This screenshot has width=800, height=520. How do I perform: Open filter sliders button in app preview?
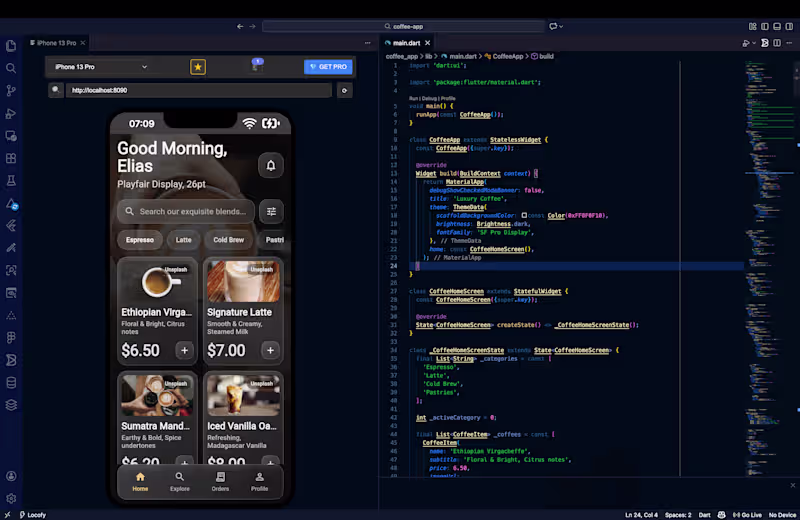coord(271,211)
